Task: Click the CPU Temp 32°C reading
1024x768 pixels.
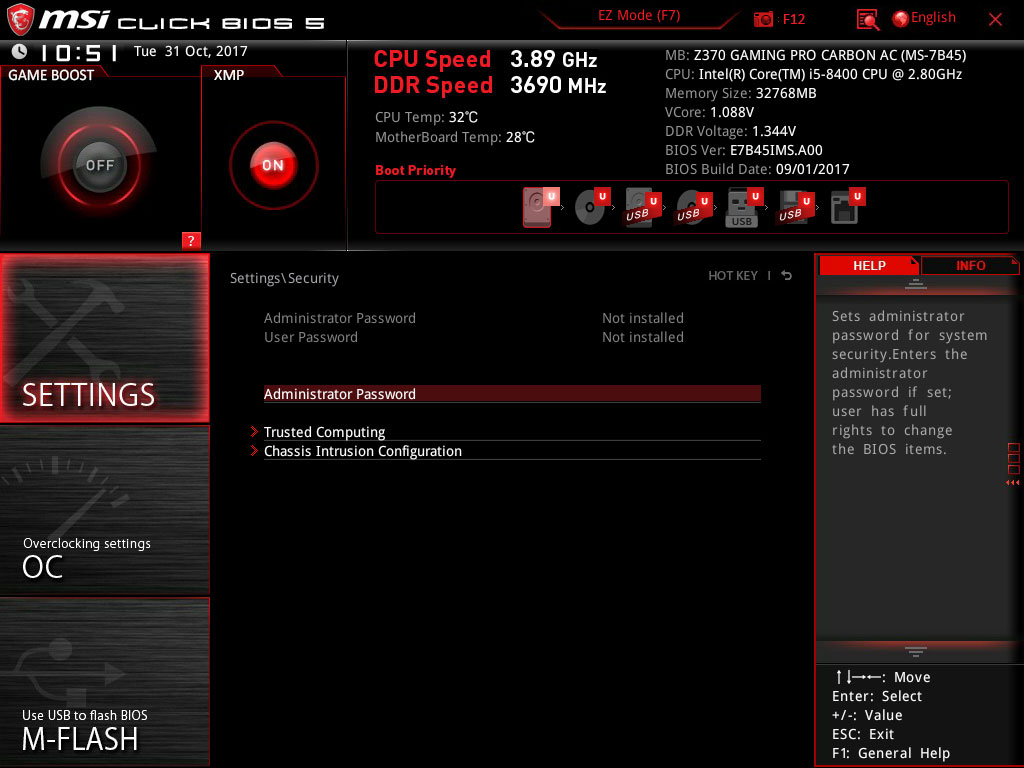Action: [426, 118]
